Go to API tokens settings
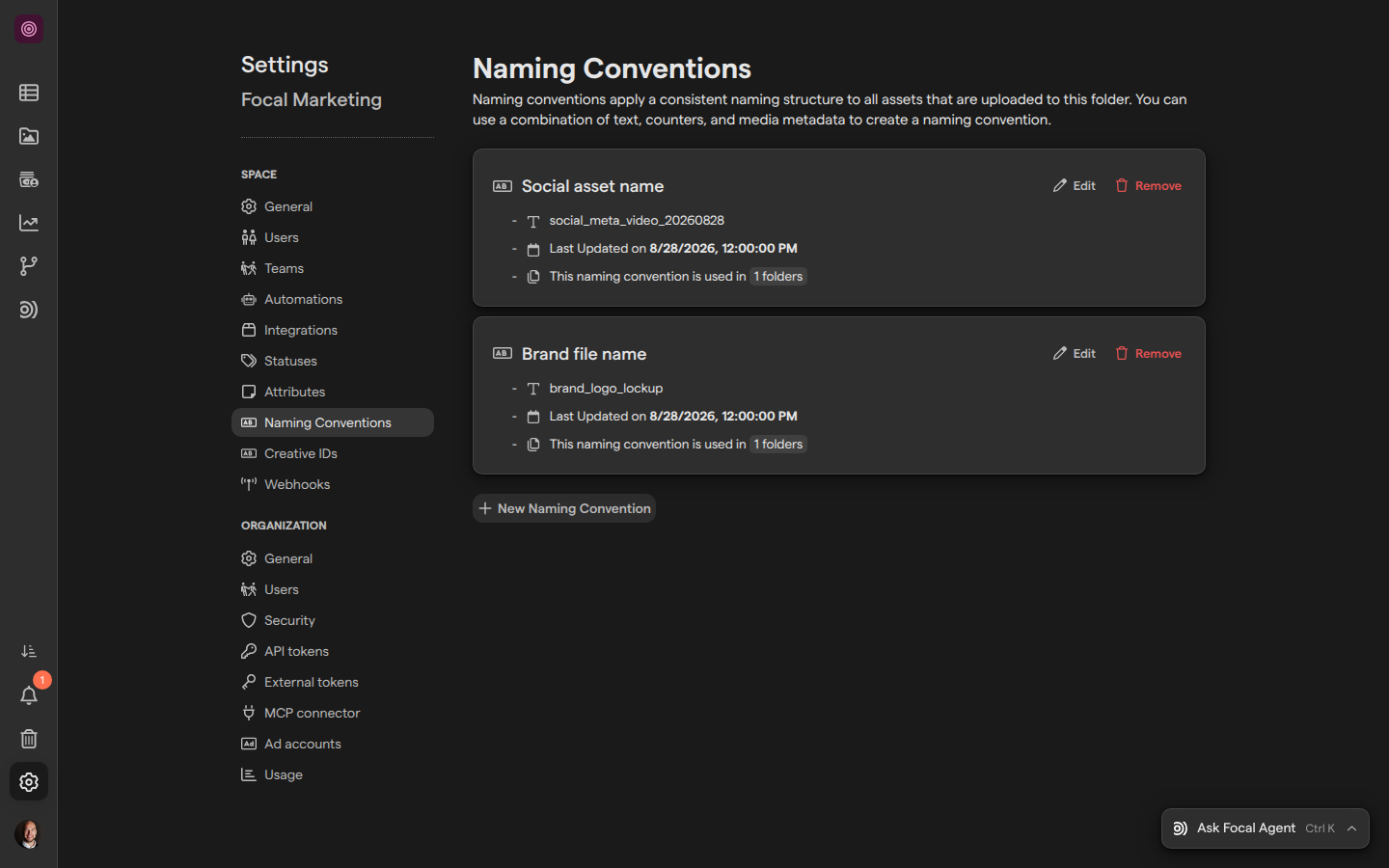Viewport: 1389px width, 868px height. pos(333,651)
